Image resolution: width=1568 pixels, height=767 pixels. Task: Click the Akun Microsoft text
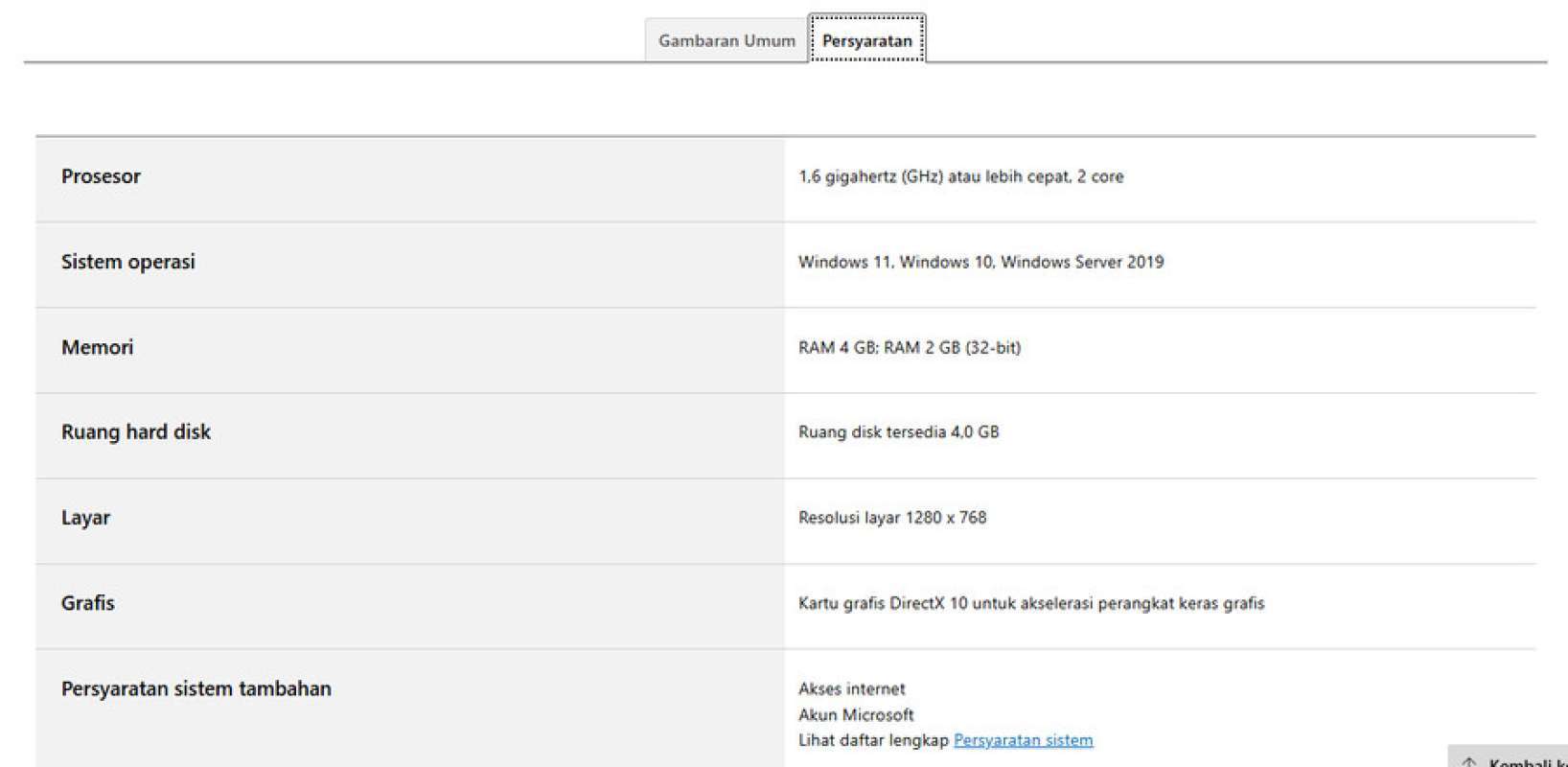coord(856,714)
